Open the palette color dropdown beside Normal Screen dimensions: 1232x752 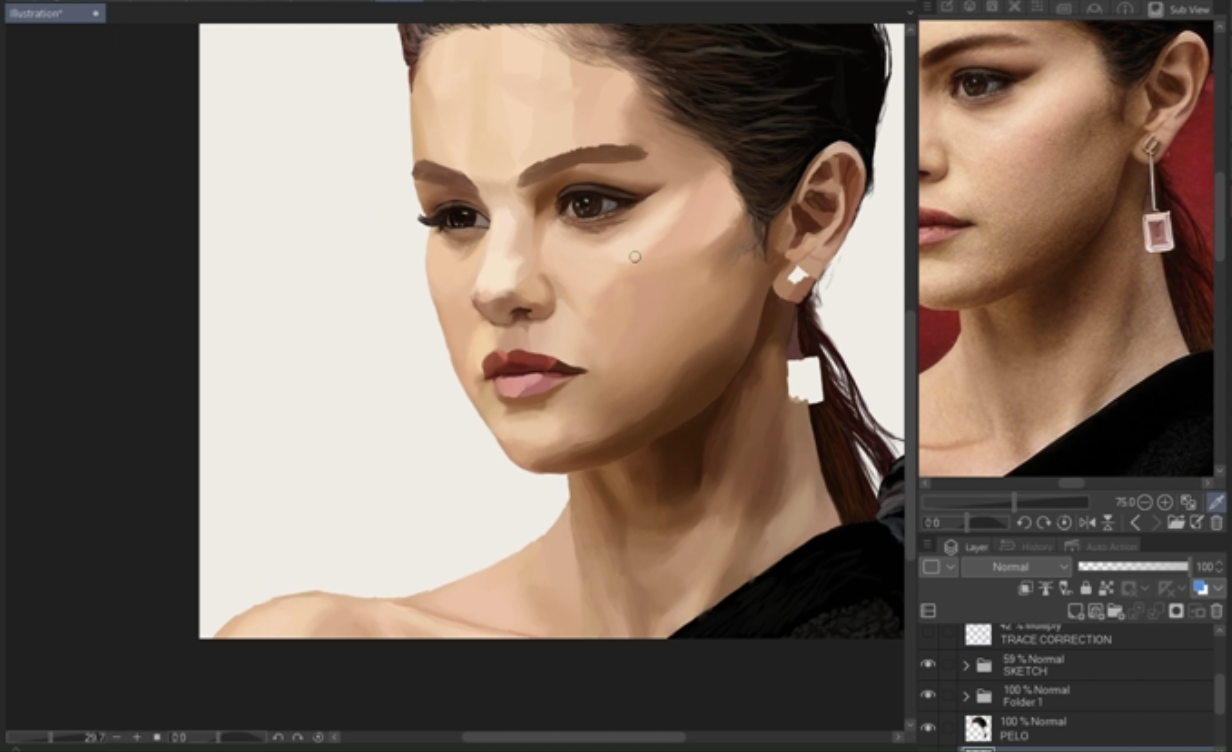pos(938,567)
